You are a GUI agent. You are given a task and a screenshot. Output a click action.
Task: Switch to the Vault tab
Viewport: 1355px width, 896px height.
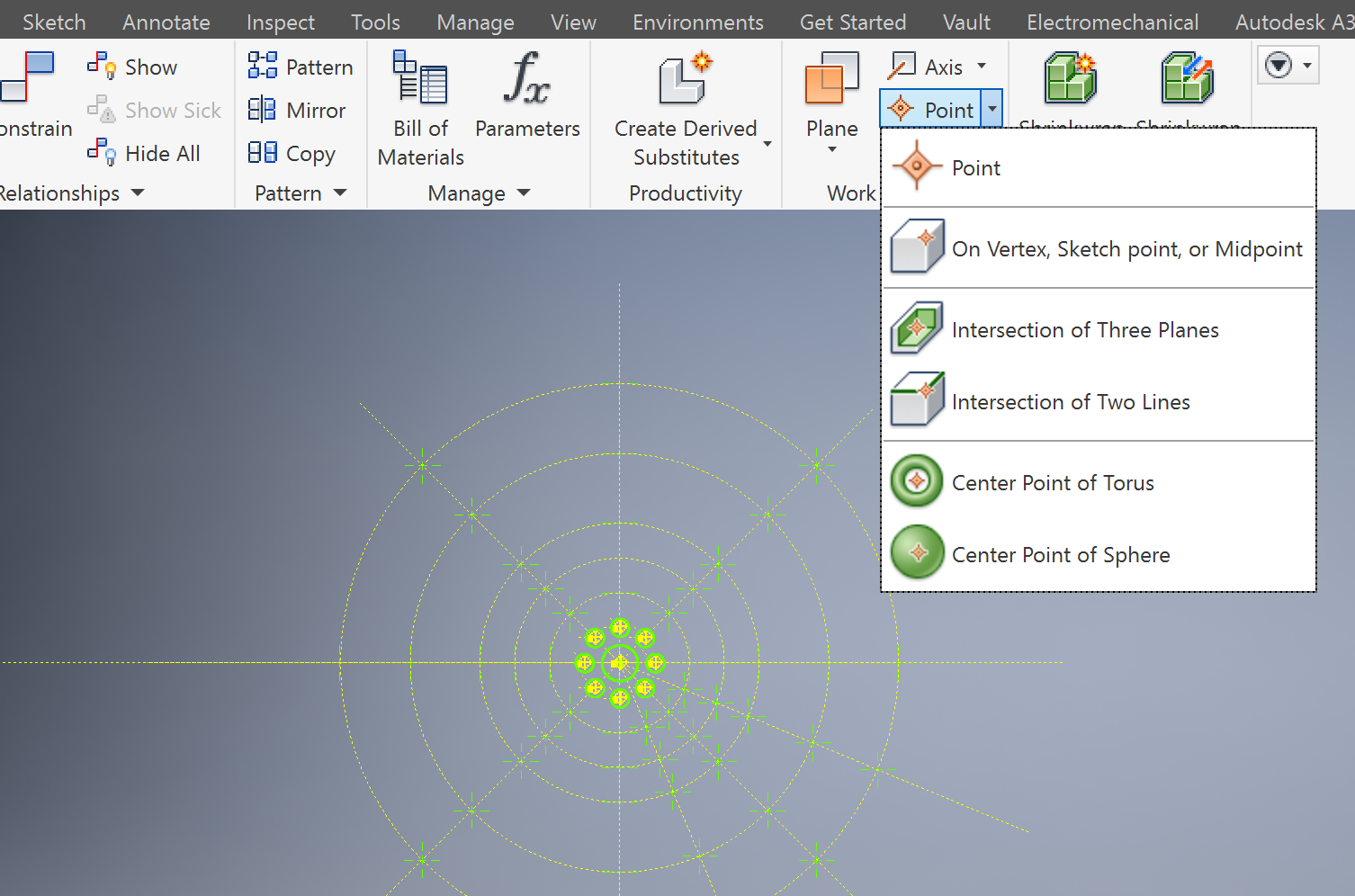(966, 22)
